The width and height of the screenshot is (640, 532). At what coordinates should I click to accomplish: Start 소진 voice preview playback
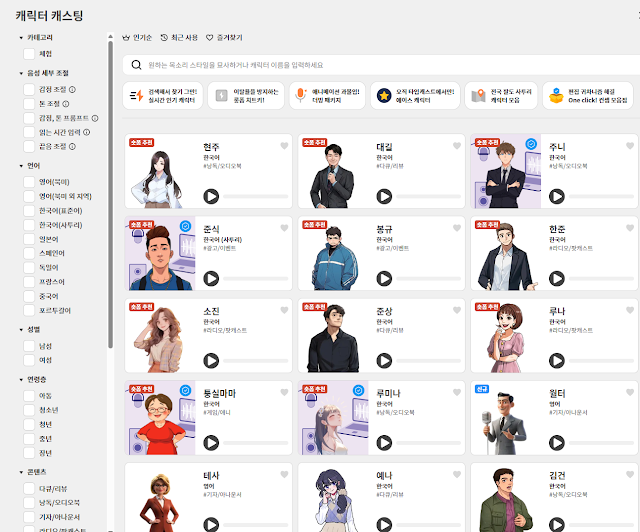pyautogui.click(x=211, y=361)
